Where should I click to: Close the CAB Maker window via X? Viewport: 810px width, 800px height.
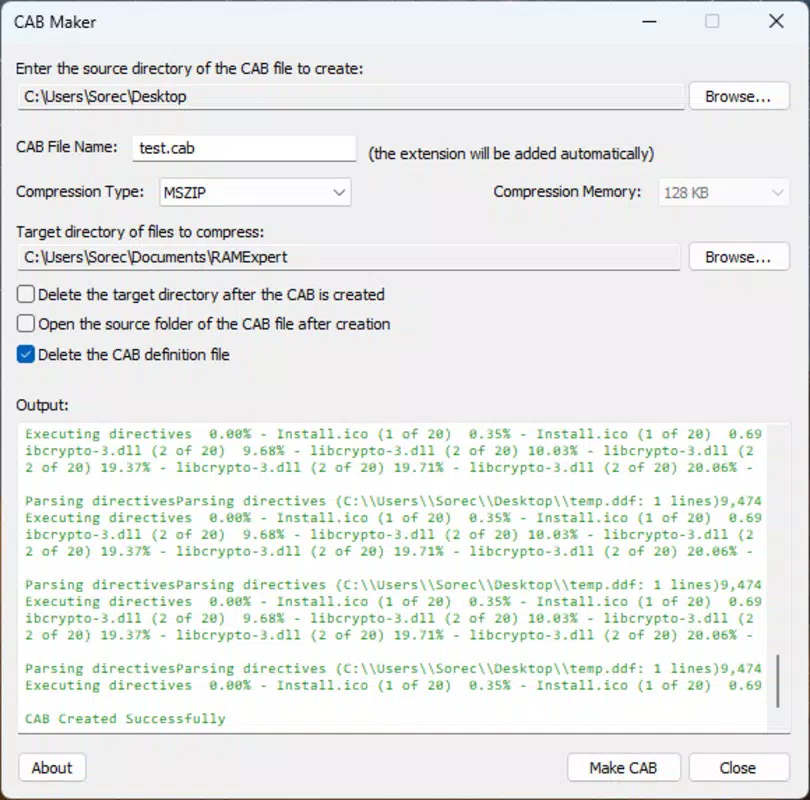tap(776, 22)
